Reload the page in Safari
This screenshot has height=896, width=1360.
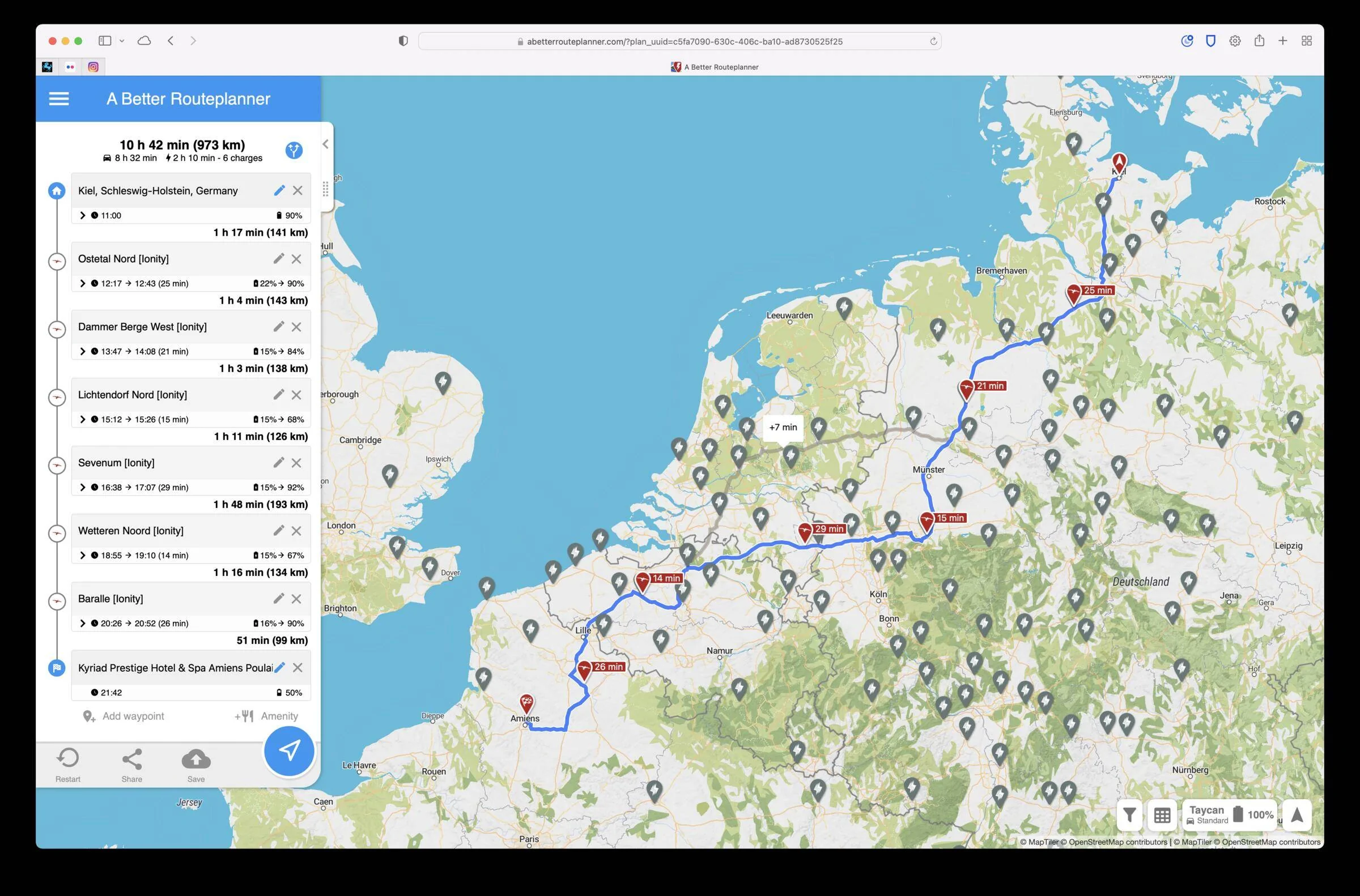(933, 41)
